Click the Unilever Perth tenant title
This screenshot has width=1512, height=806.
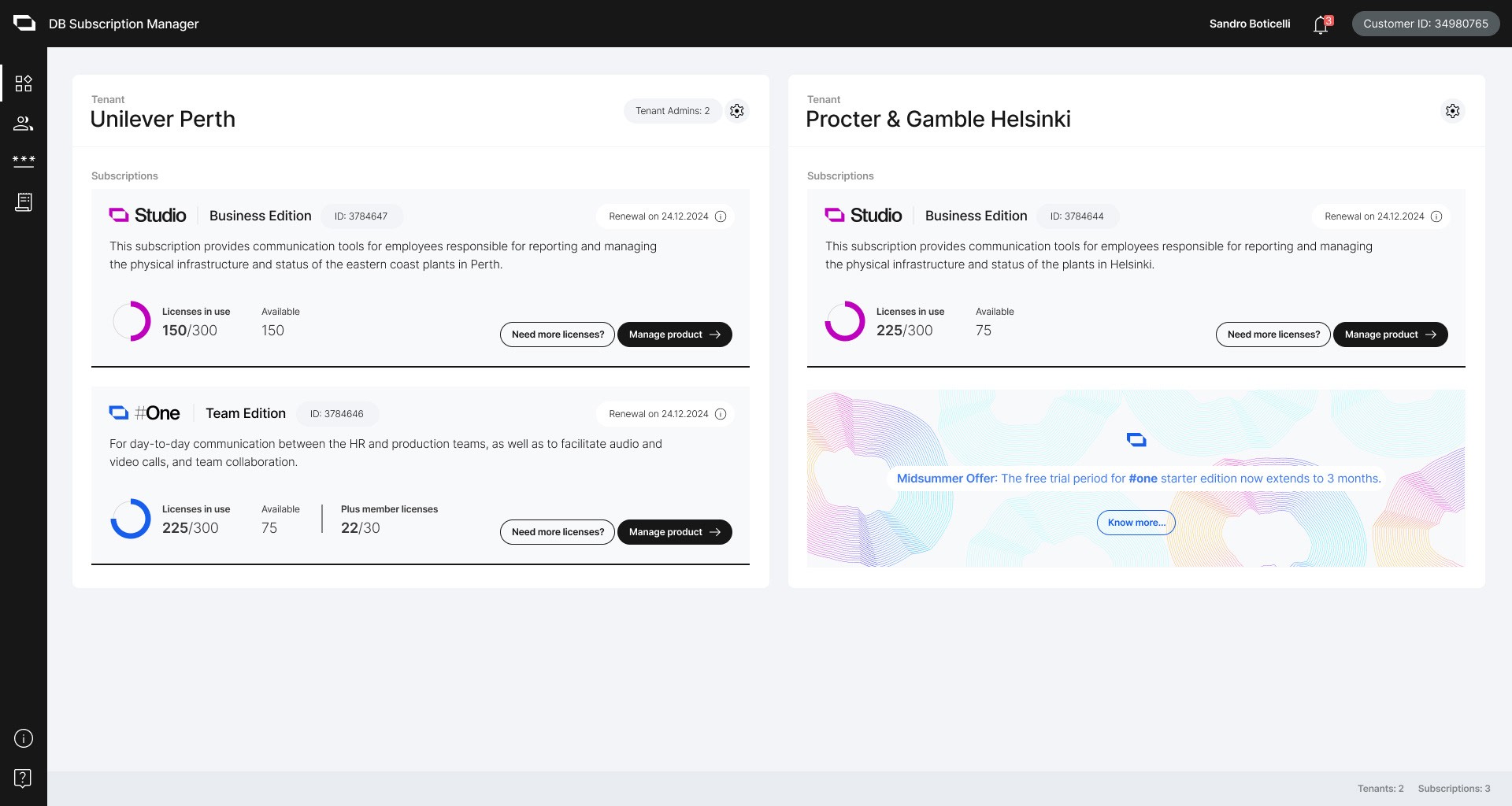click(x=163, y=119)
